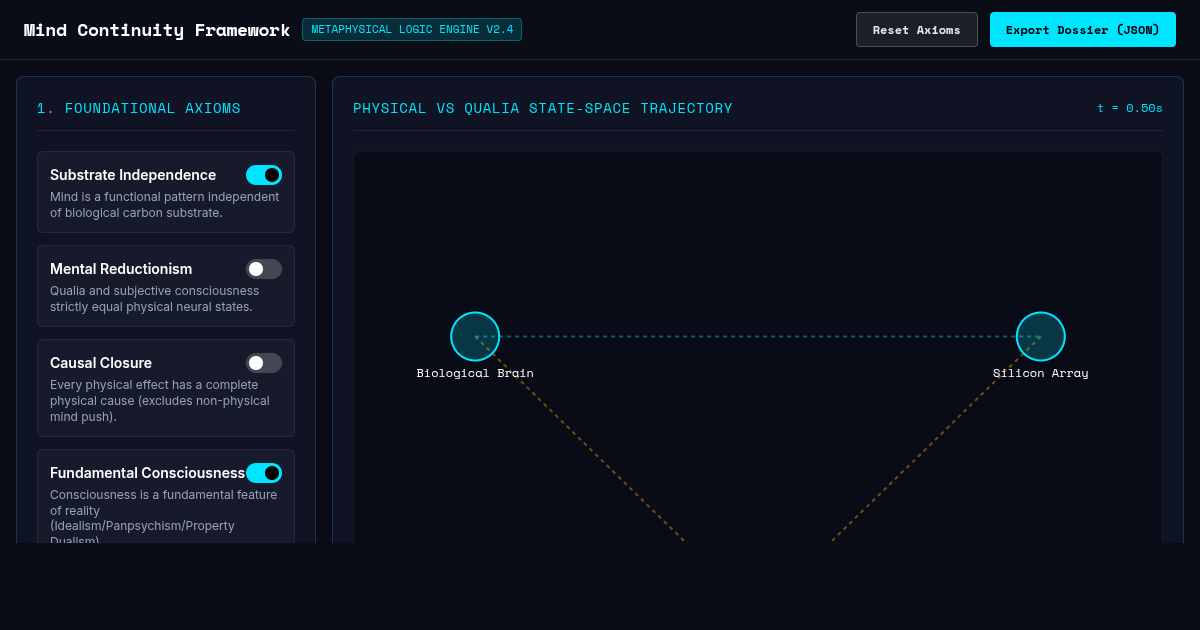
Task: Click the Physical vs Qualia State-Space Trajectory heading
Action: pyautogui.click(x=543, y=108)
